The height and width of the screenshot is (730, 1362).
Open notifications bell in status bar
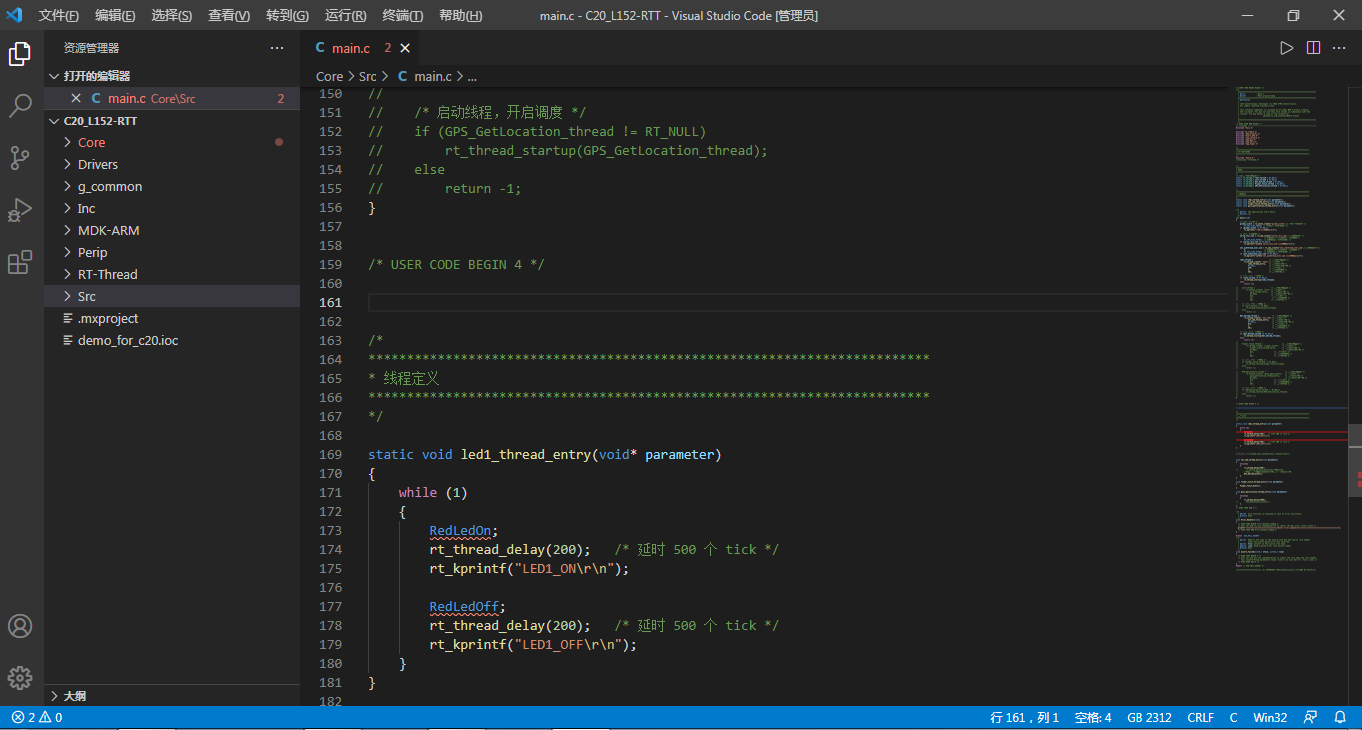click(x=1341, y=718)
